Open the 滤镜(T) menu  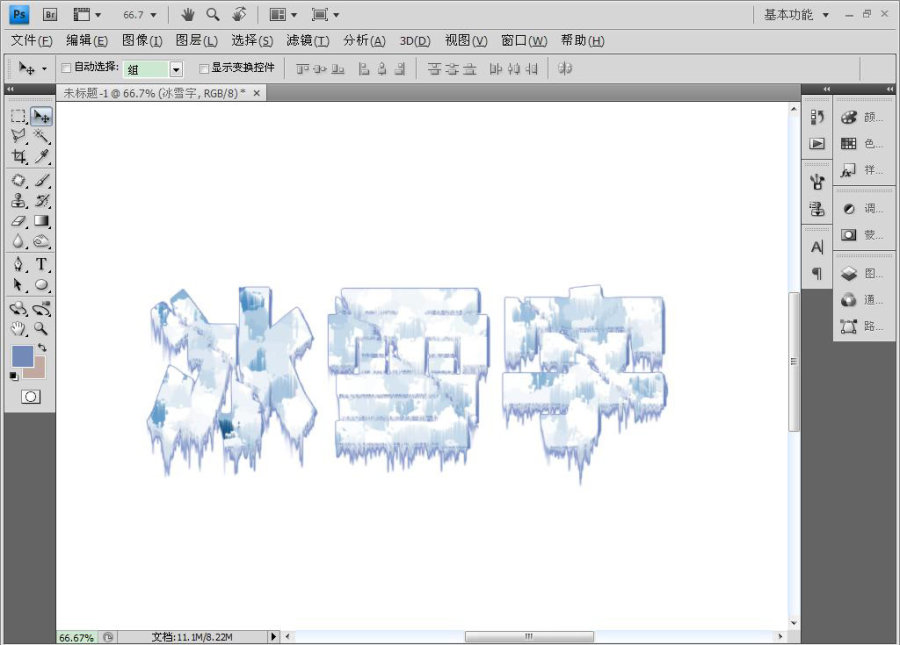coord(308,40)
